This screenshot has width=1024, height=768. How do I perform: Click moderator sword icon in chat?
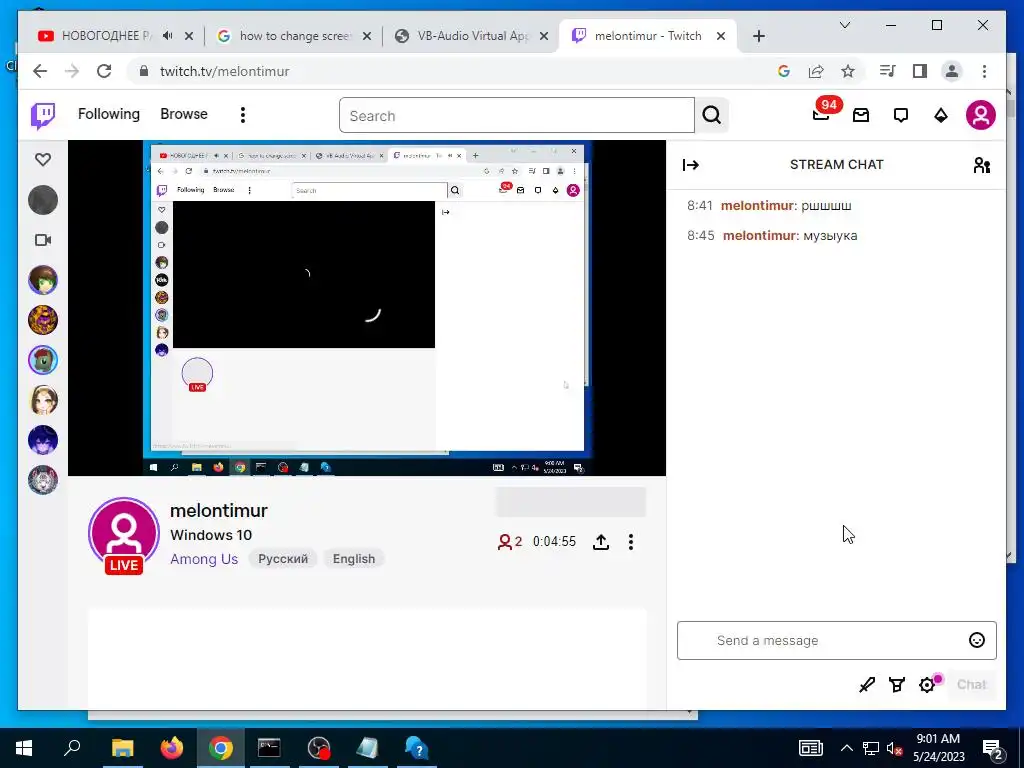[867, 684]
